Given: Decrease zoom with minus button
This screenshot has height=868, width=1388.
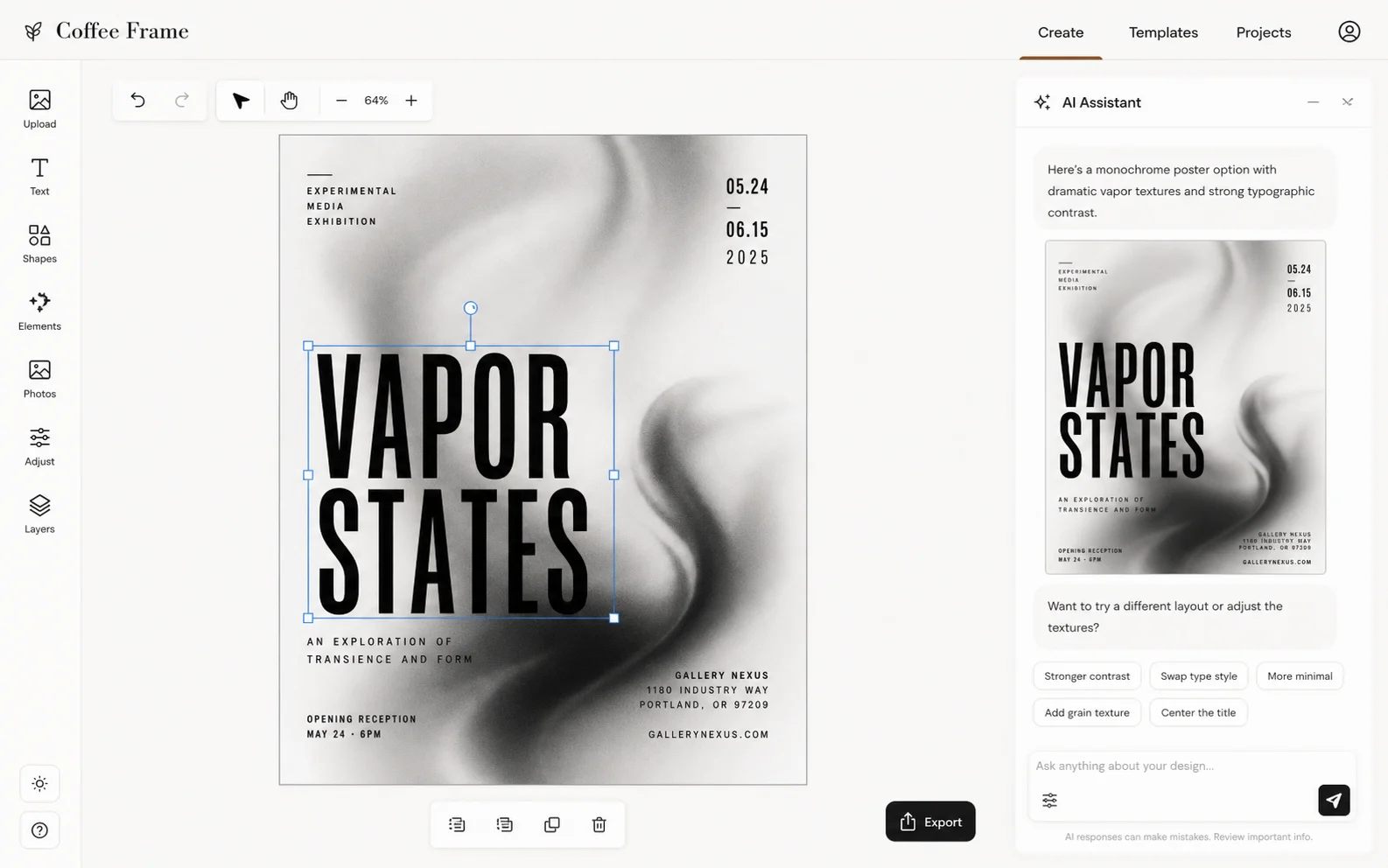Looking at the screenshot, I should (341, 100).
